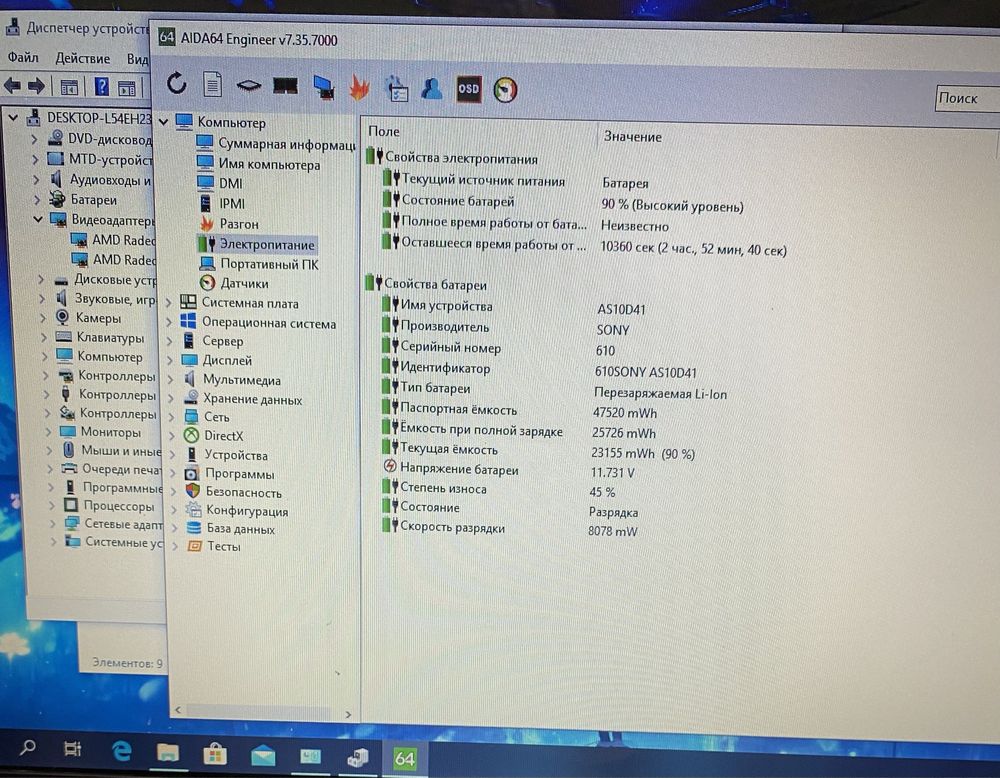Click the sensor gauge icon in toolbar
Viewport: 1000px width, 778px height.
(505, 90)
